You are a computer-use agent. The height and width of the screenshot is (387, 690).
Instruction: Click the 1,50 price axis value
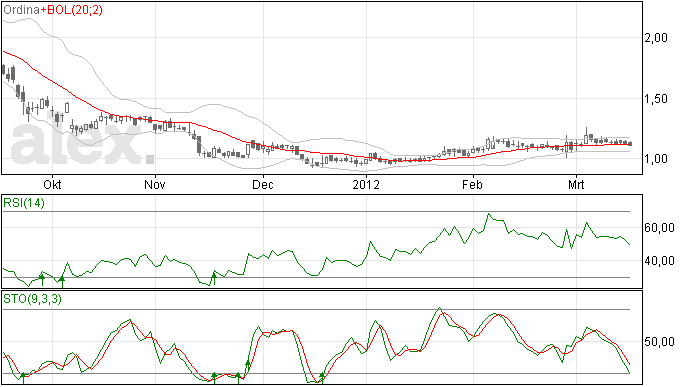point(656,99)
